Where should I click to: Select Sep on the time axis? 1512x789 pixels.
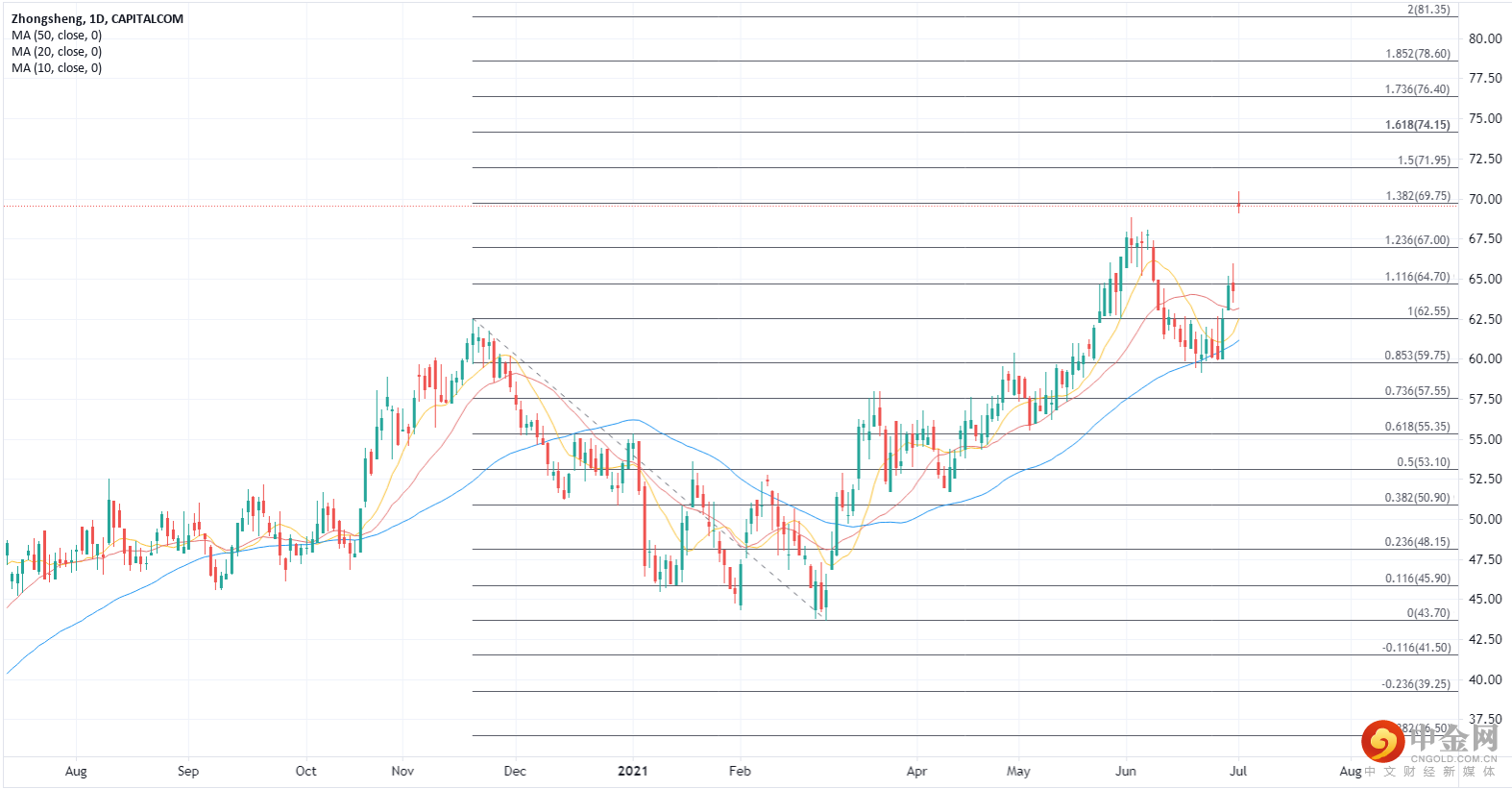click(x=188, y=772)
